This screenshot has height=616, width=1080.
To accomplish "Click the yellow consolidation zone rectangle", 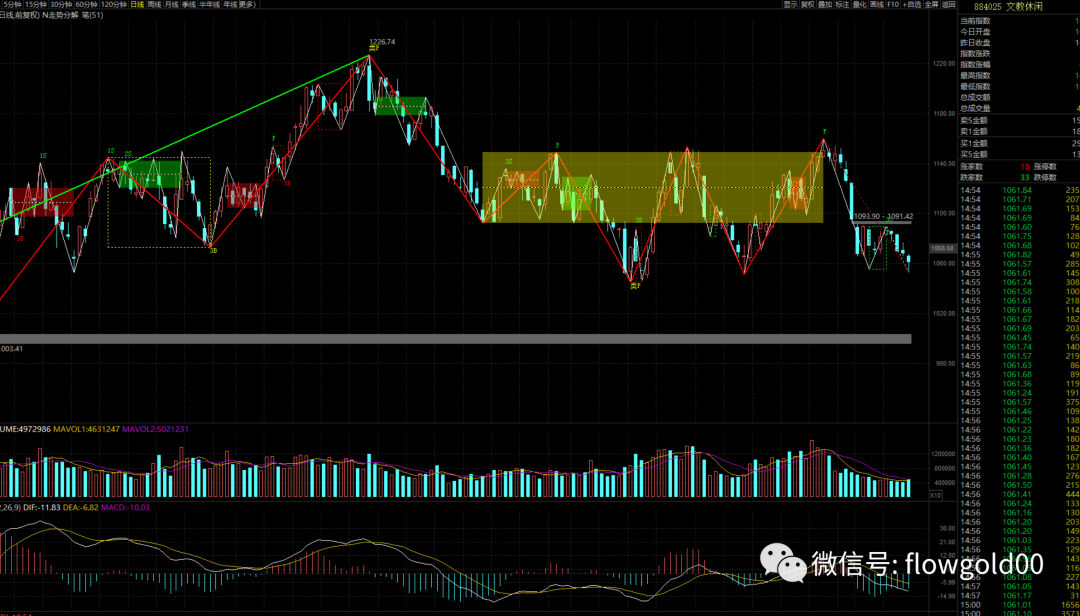I will tap(652, 187).
